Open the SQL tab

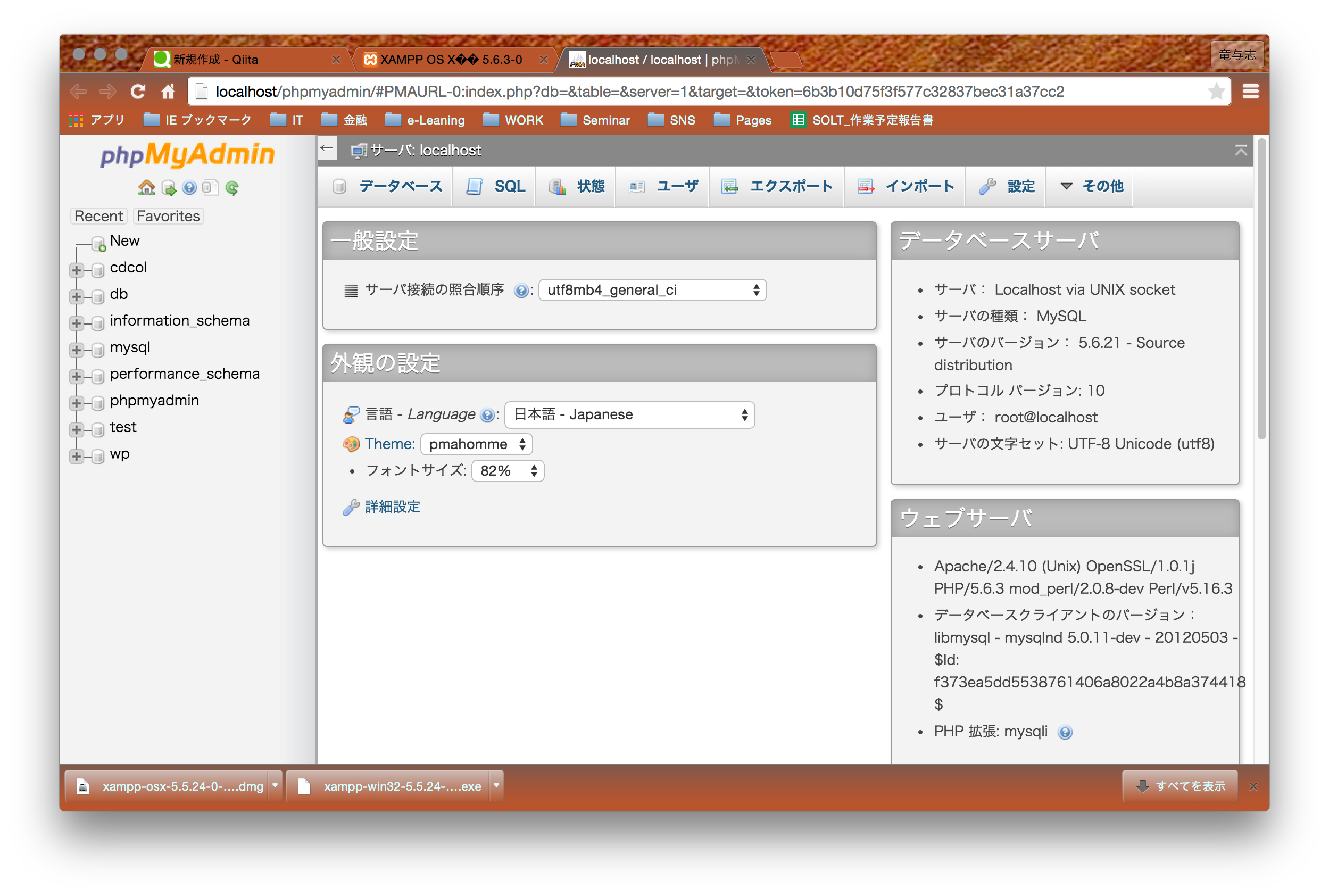(x=495, y=186)
